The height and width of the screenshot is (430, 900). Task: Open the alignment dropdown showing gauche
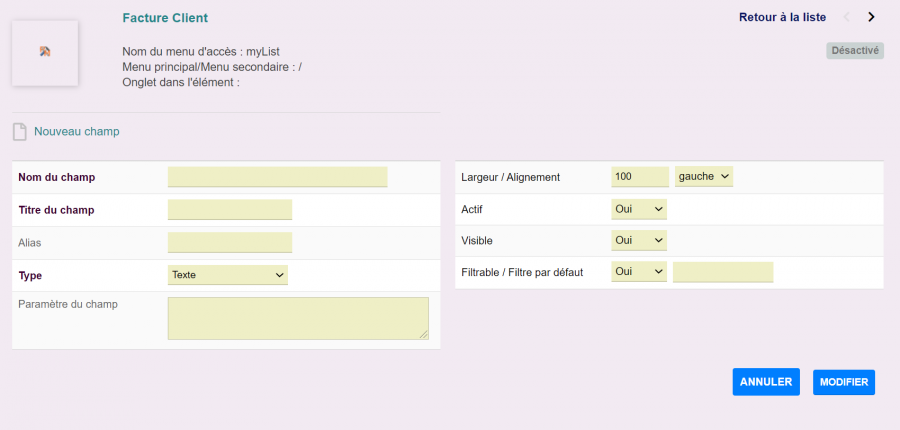coord(704,177)
